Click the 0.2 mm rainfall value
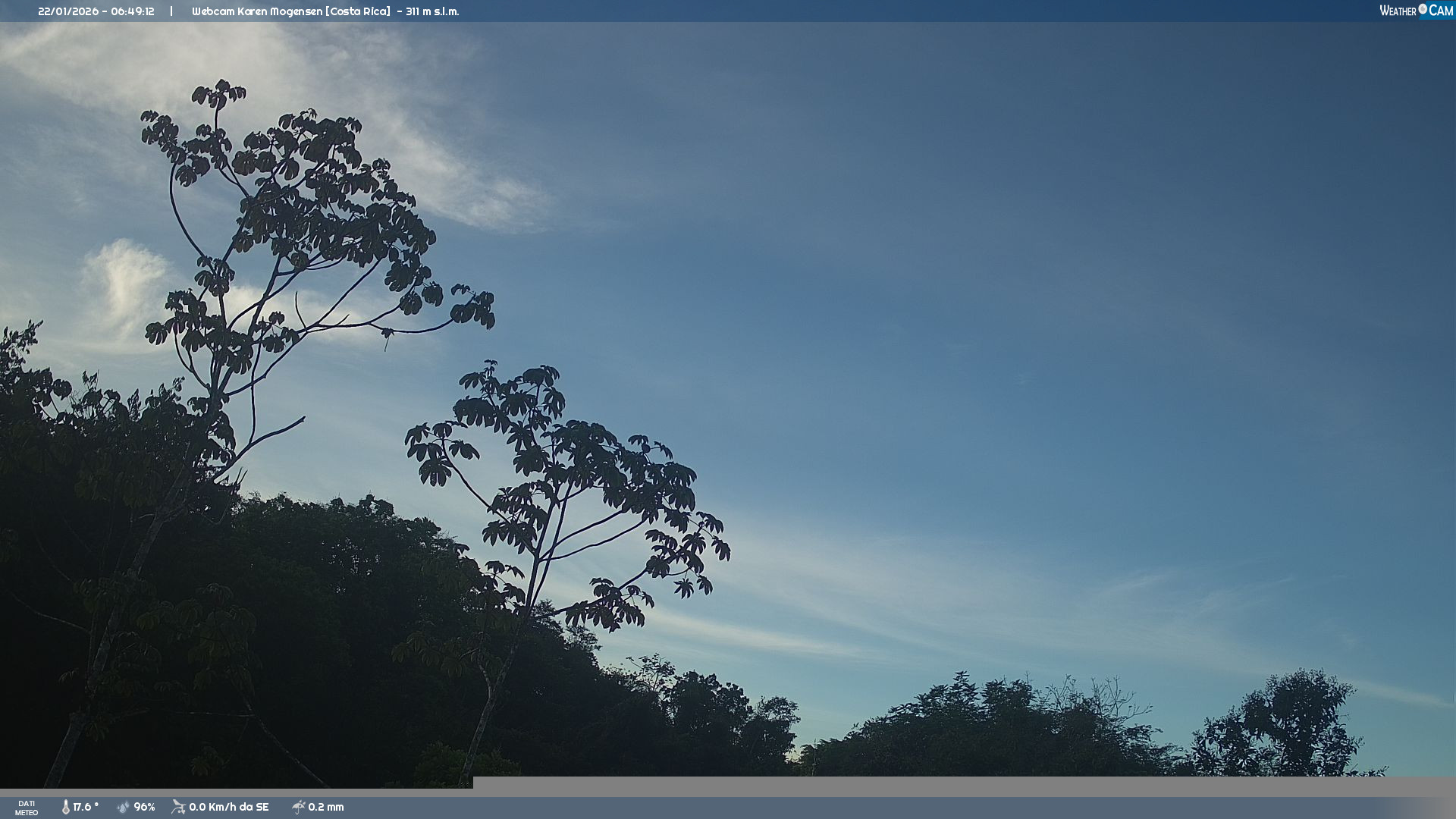1456x819 pixels. [x=326, y=808]
